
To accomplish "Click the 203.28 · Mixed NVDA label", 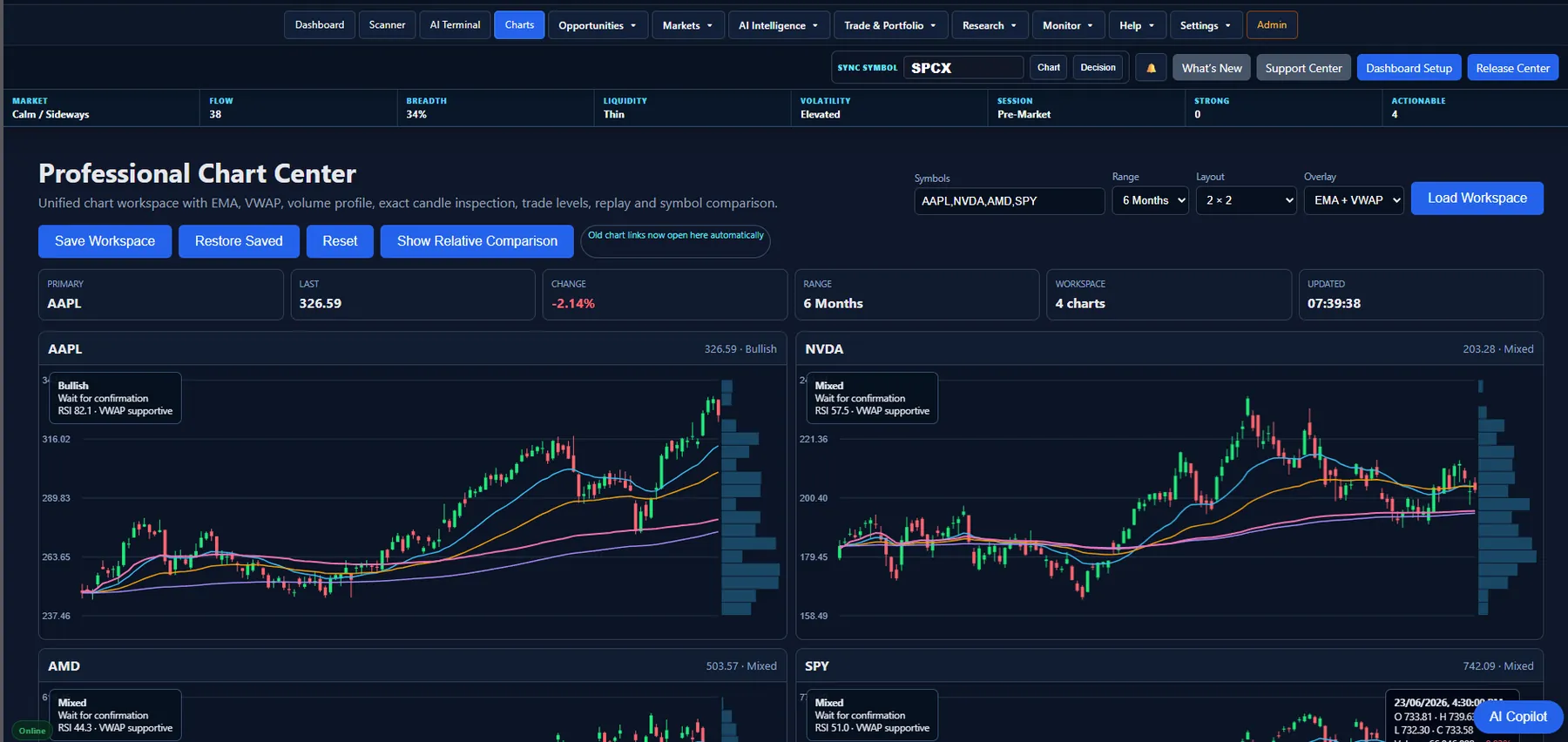I will coord(1498,349).
